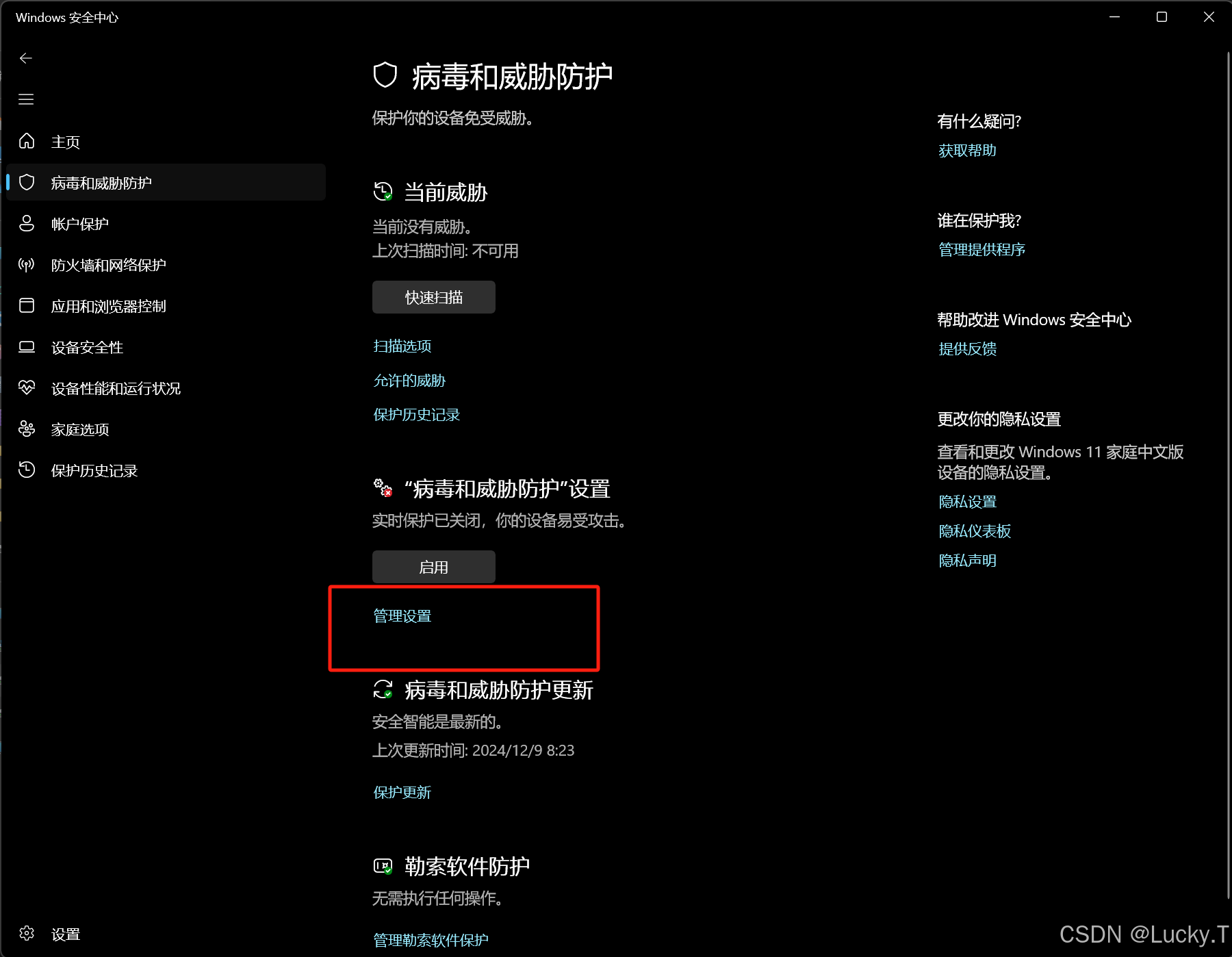Click the ransomware protection icon beside 勒索软件防护
Screen dimensions: 1232x957
tap(383, 866)
